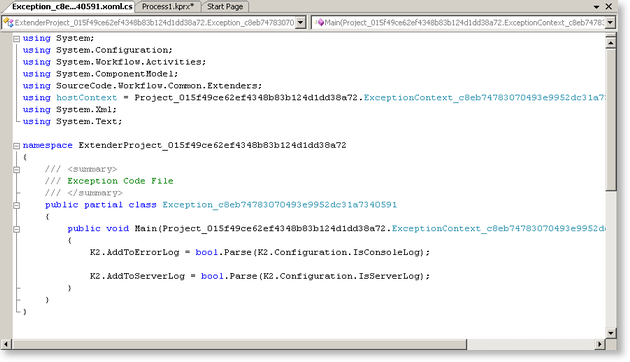
Task: Click the ExtenderProject class combo box
Action: pyautogui.click(x=154, y=22)
